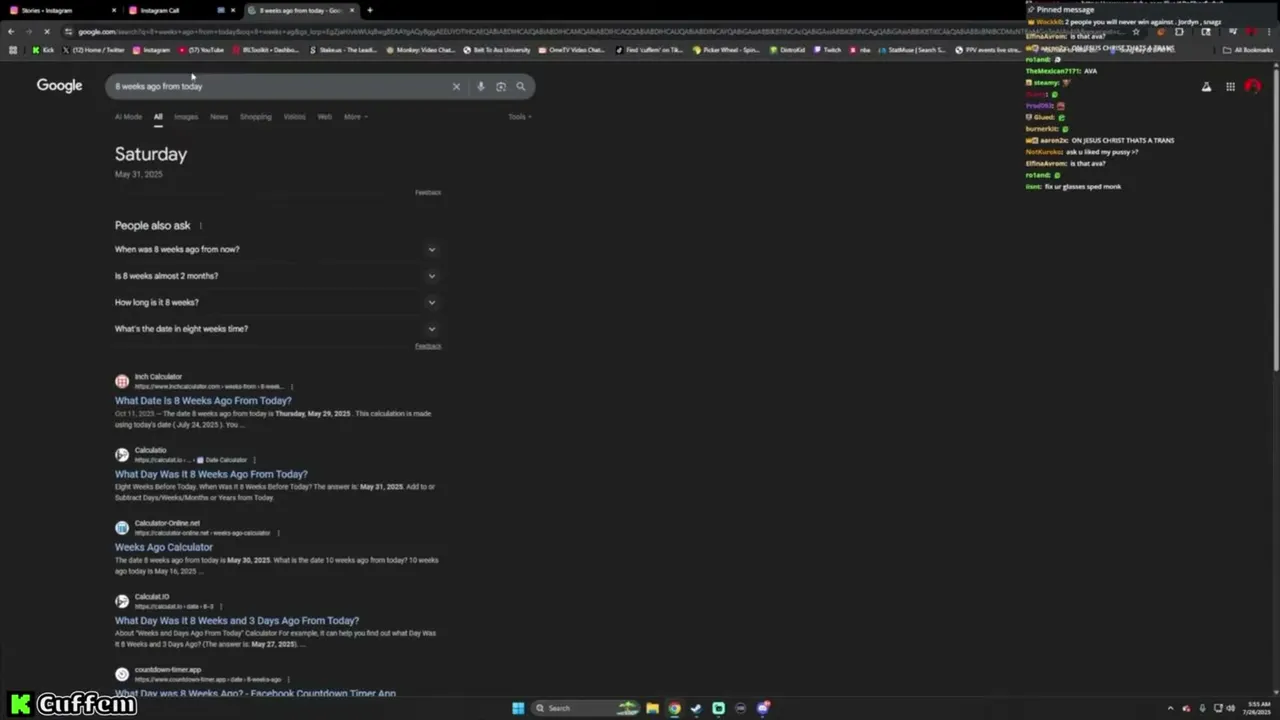The height and width of the screenshot is (720, 1280).
Task: Select the News search tab
Action: click(x=219, y=117)
